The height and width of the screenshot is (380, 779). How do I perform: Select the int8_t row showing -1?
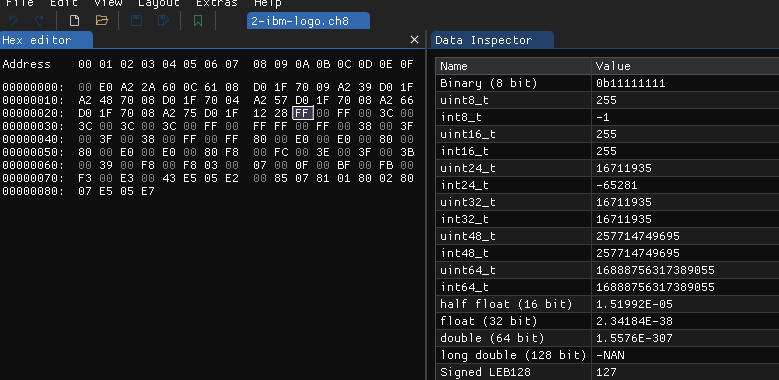point(608,117)
